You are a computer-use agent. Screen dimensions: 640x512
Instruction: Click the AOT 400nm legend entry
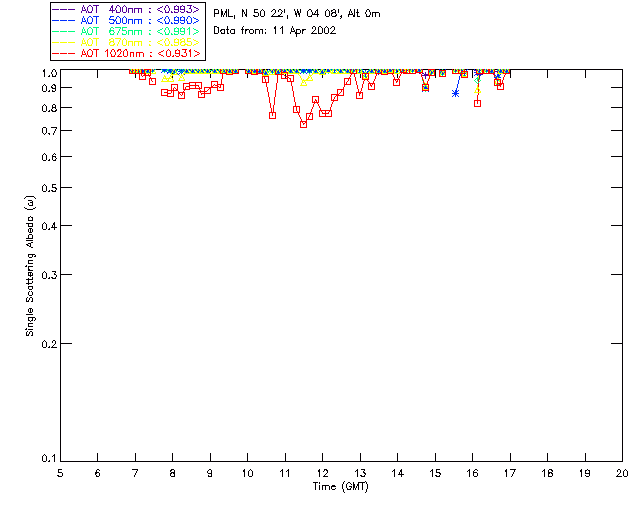(x=126, y=9)
